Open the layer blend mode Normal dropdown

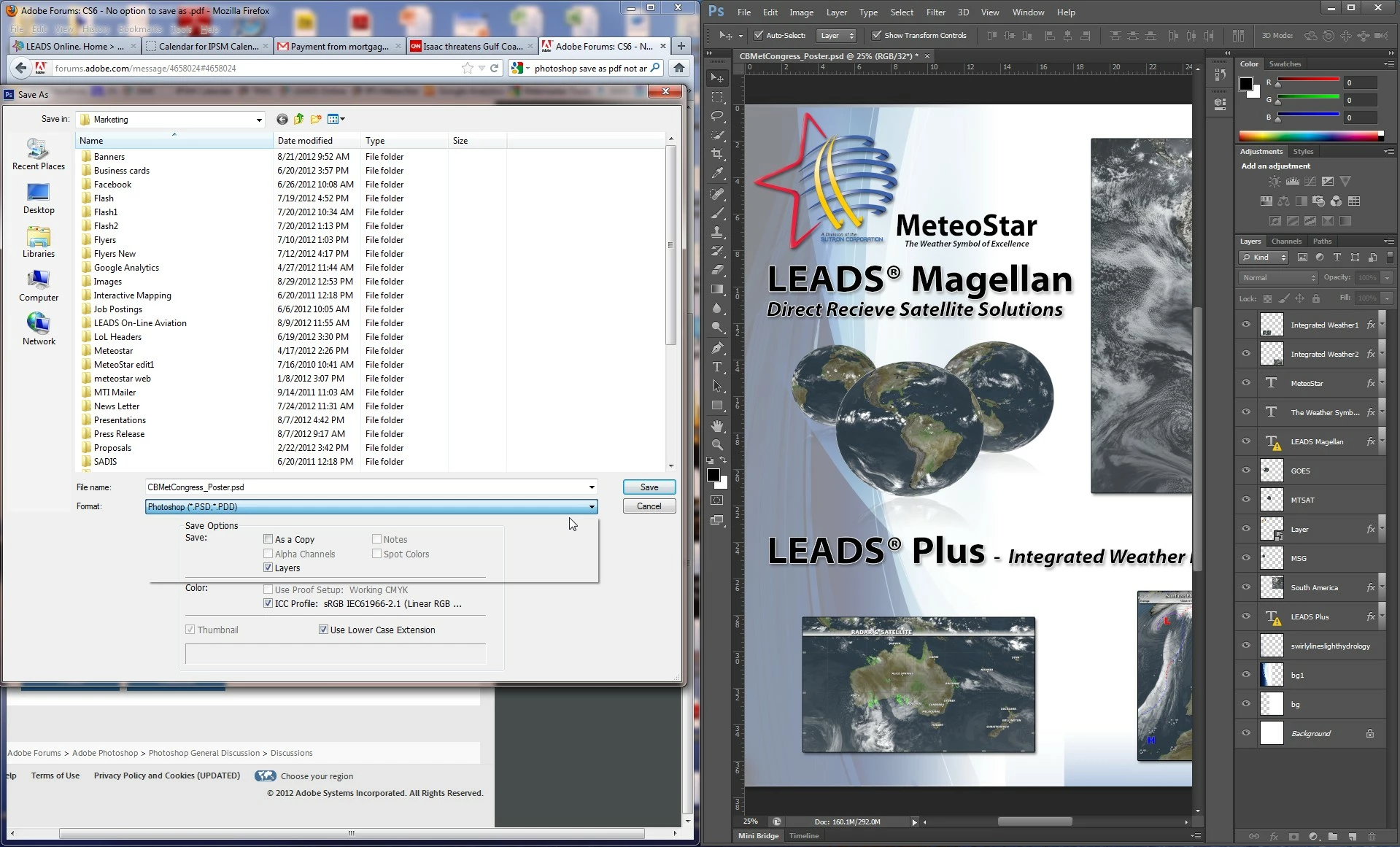[1278, 277]
